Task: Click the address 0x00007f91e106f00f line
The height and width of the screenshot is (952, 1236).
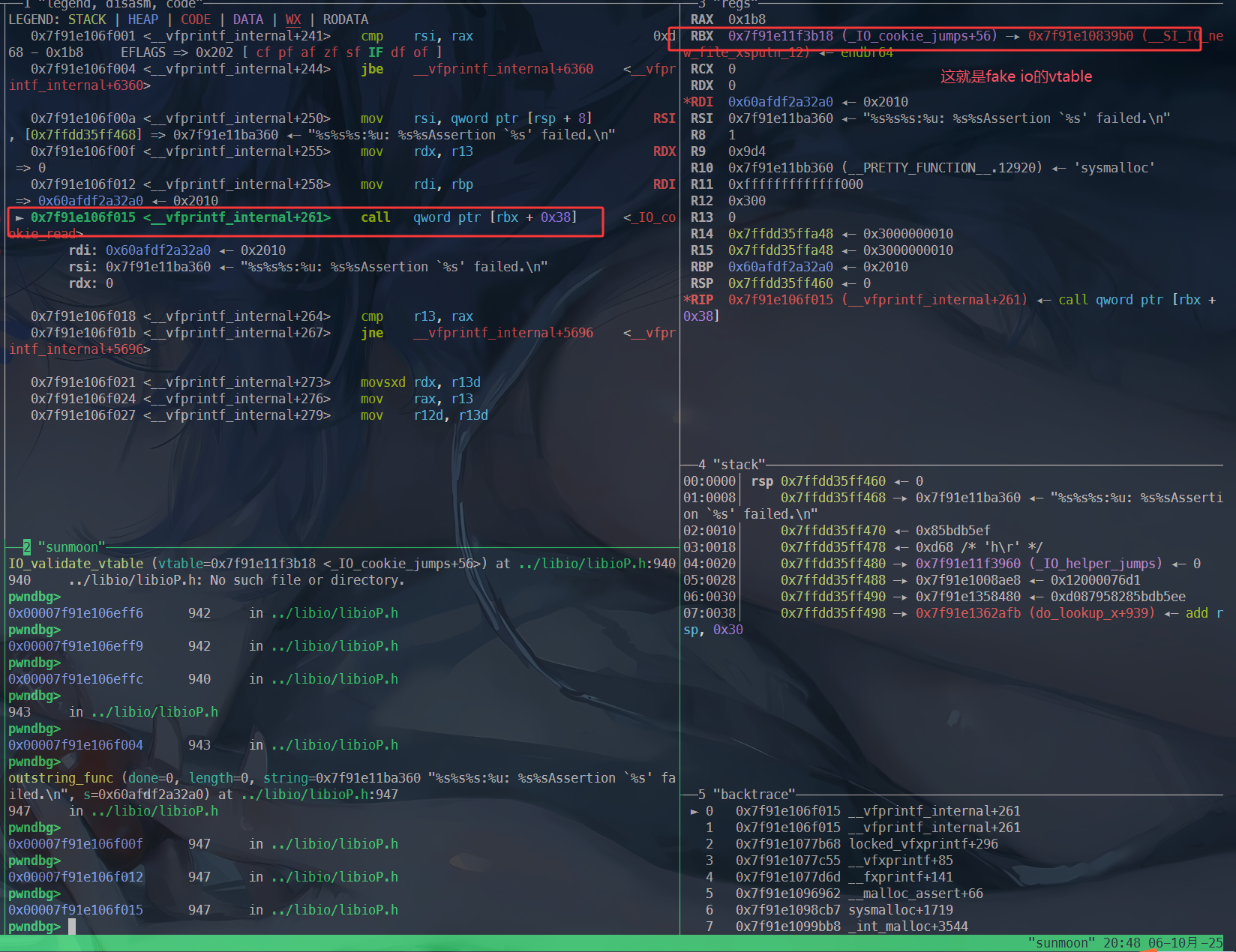Action: tap(203, 844)
